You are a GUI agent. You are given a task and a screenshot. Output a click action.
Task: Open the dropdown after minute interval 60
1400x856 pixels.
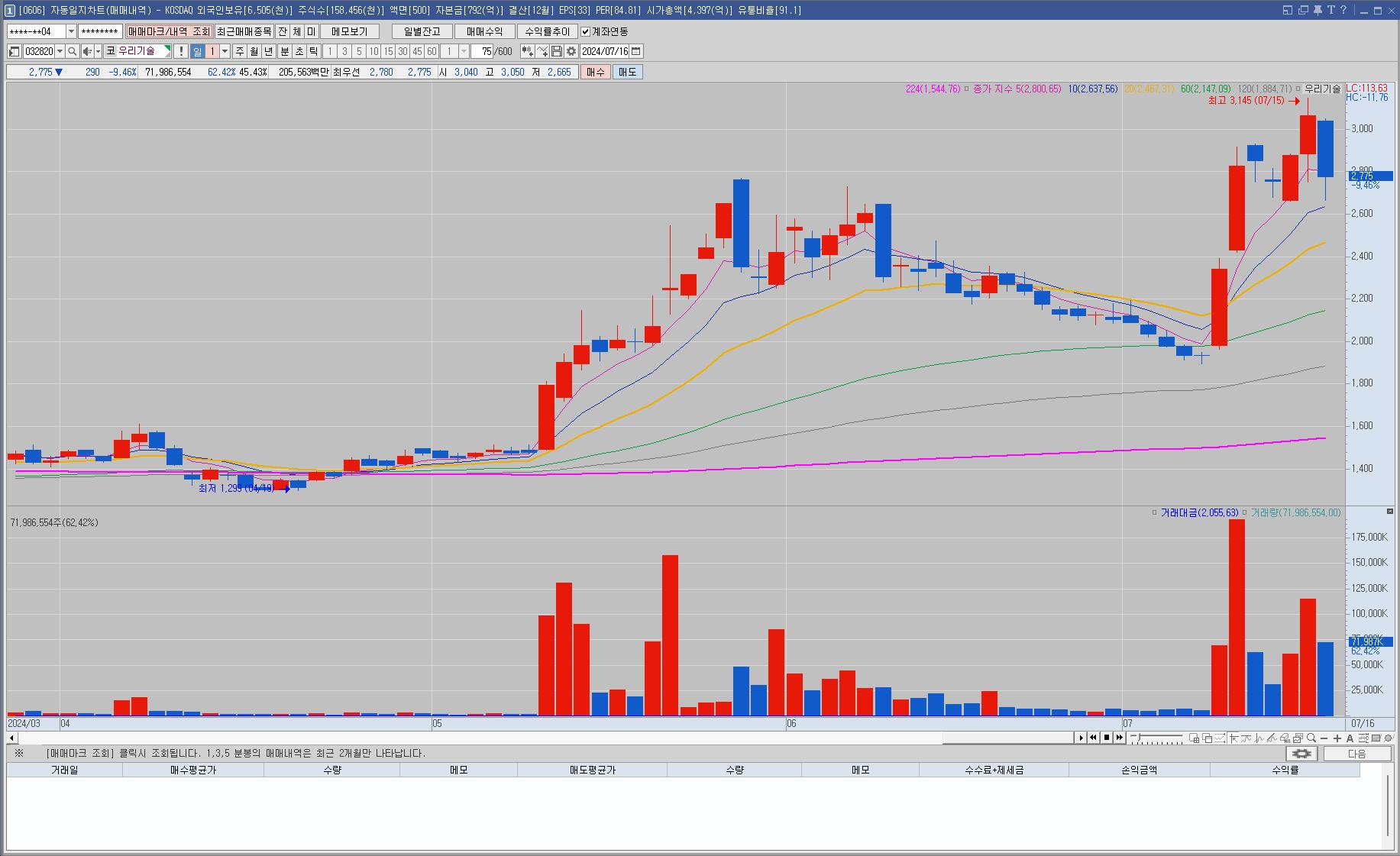(x=464, y=51)
